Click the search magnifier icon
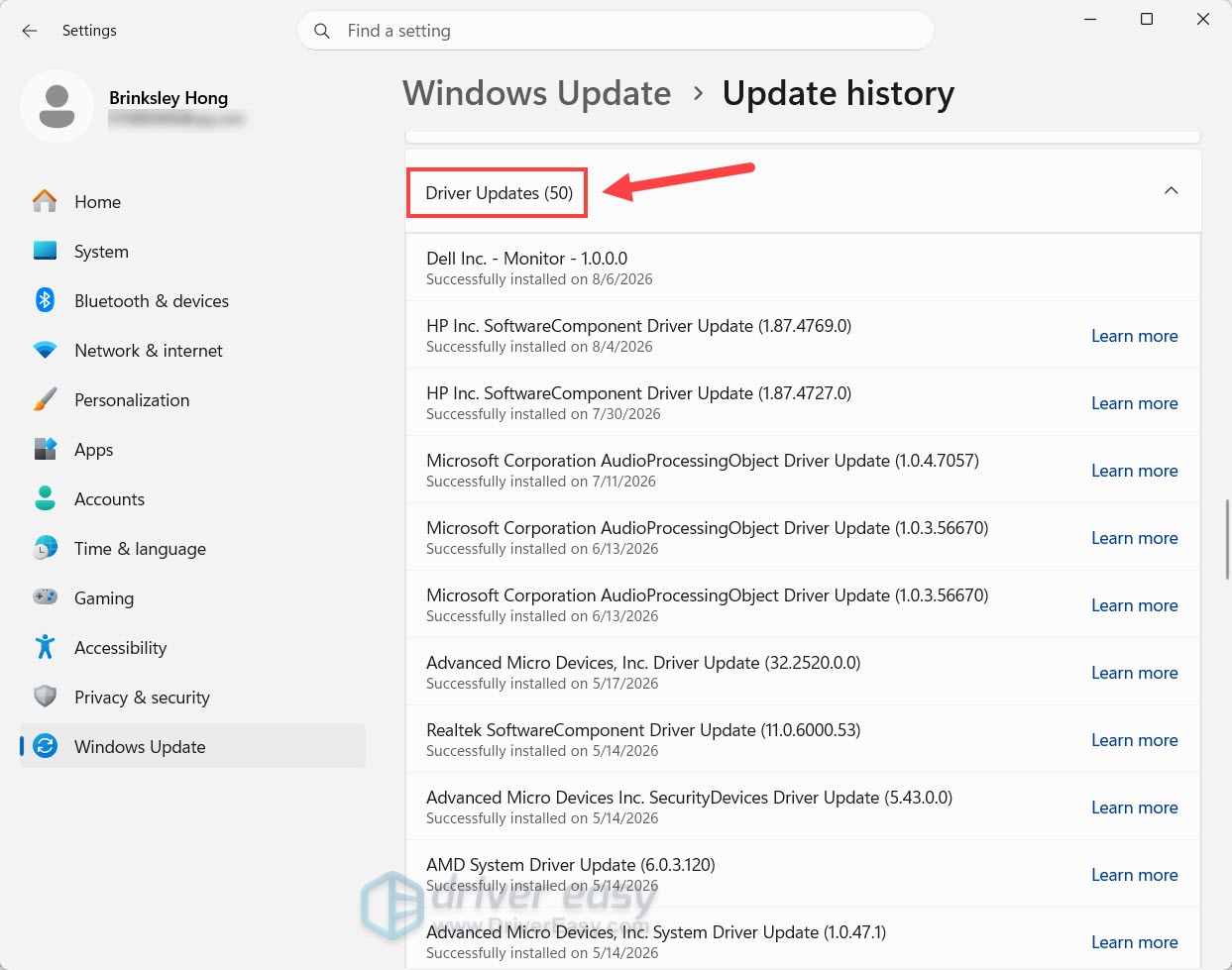1232x970 pixels. coord(322,31)
